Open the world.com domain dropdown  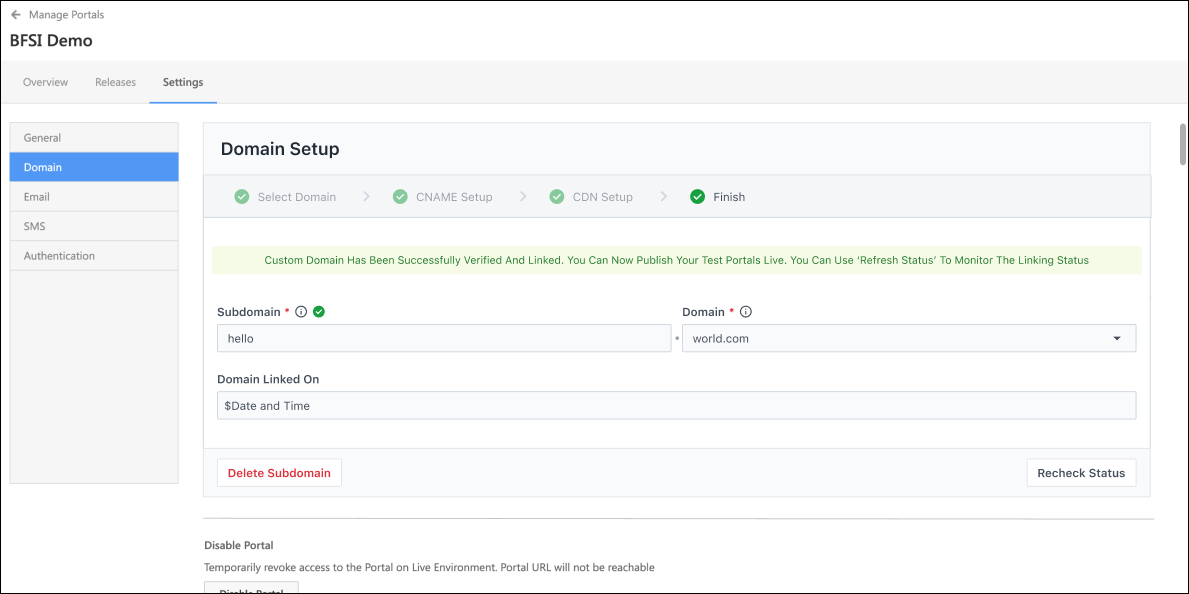tap(1117, 338)
